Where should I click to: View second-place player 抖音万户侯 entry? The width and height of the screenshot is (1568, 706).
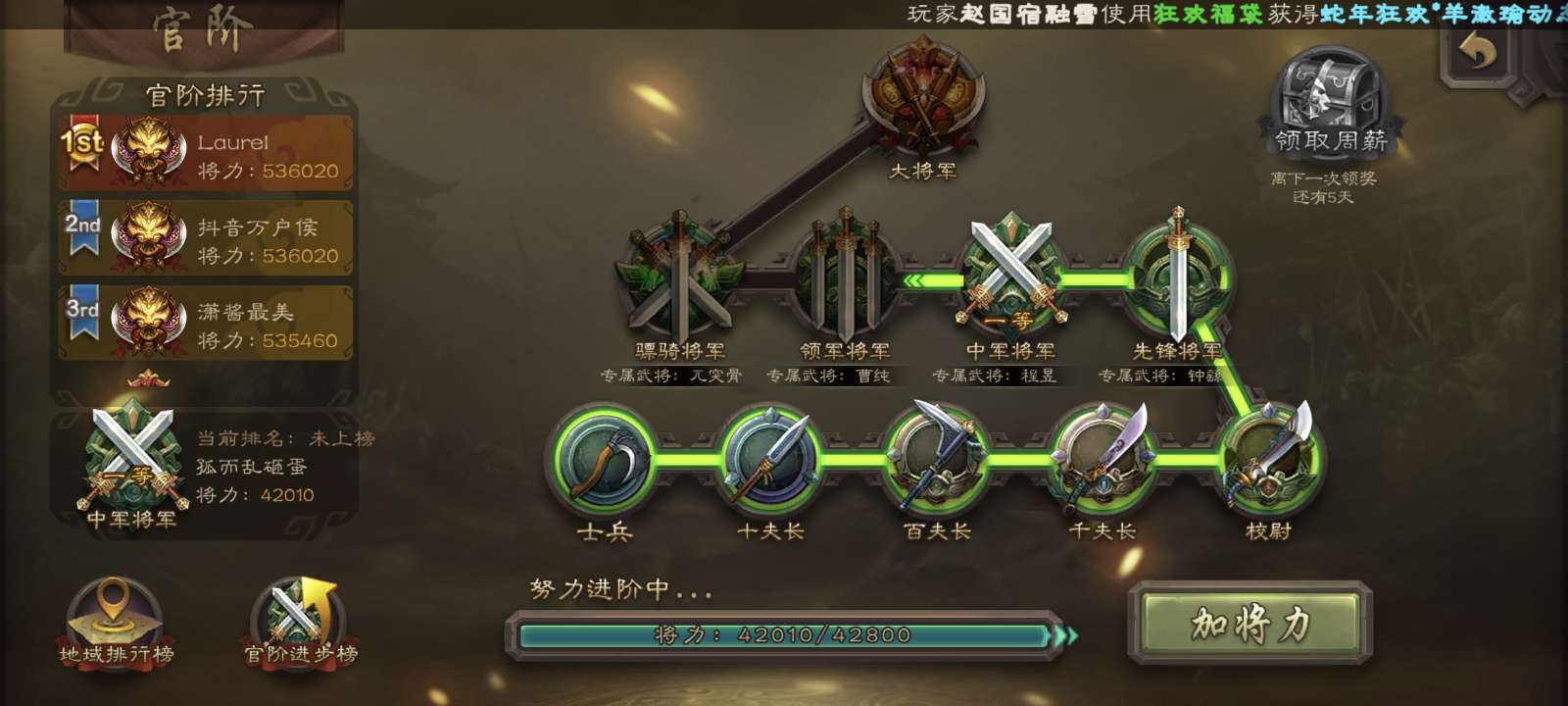(206, 238)
